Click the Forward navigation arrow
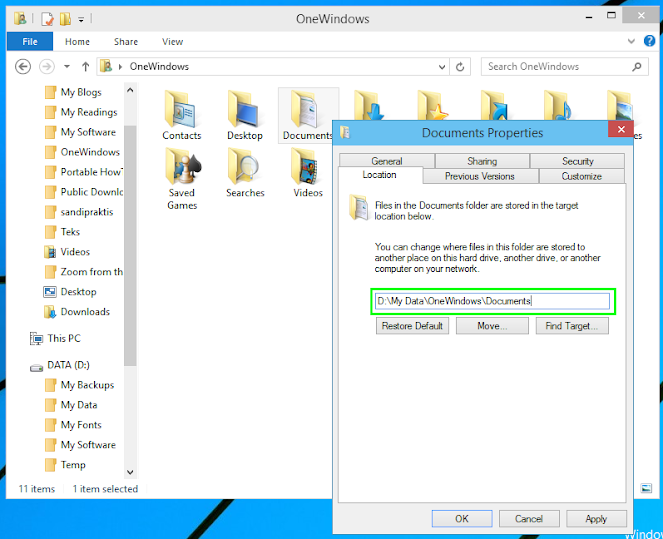663x539 pixels. click(47, 66)
